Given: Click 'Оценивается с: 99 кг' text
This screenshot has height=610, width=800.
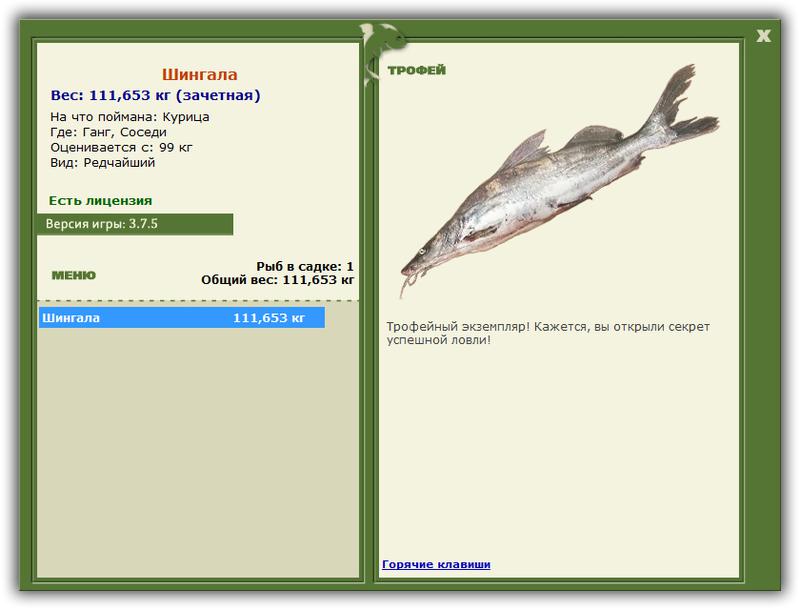Looking at the screenshot, I should tap(121, 147).
